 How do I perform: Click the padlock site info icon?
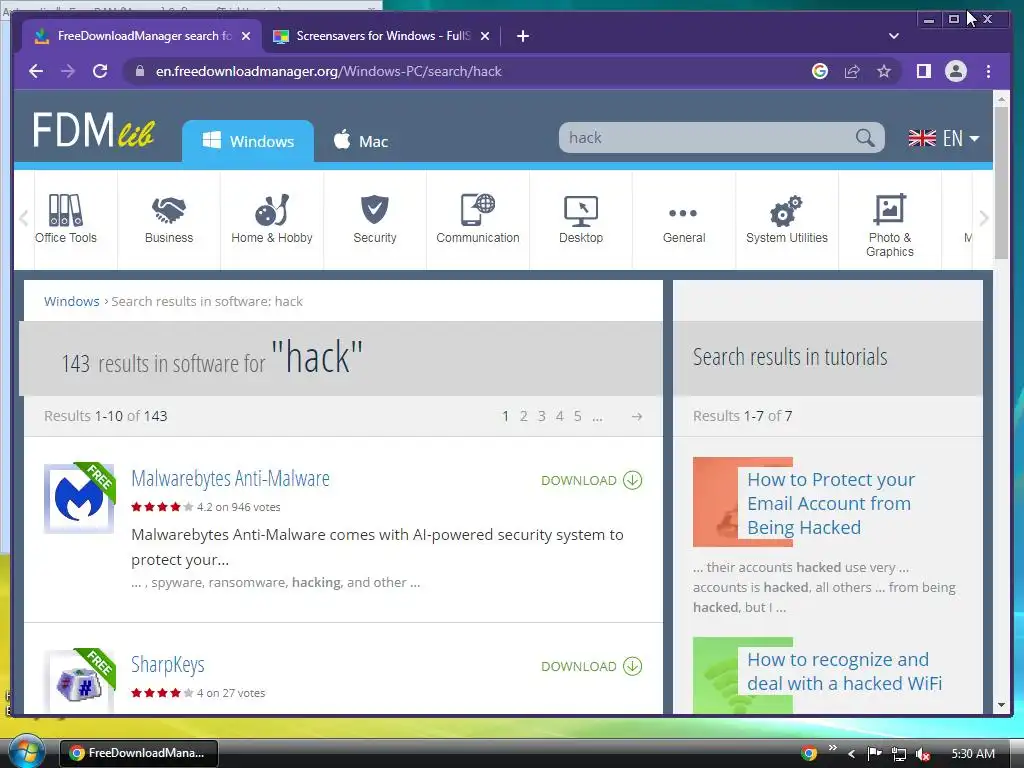pyautogui.click(x=140, y=71)
